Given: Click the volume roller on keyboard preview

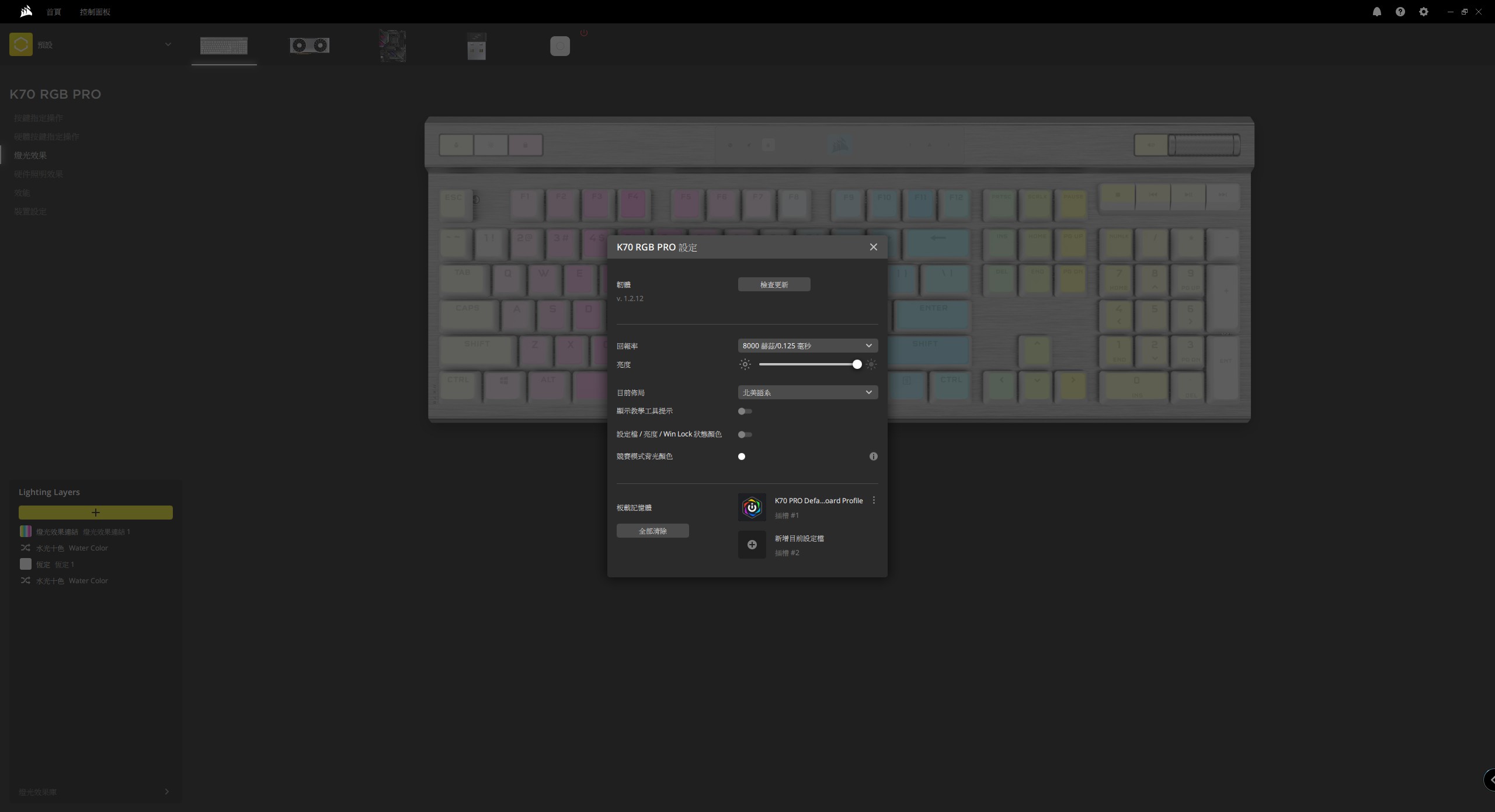Looking at the screenshot, I should pyautogui.click(x=1204, y=145).
